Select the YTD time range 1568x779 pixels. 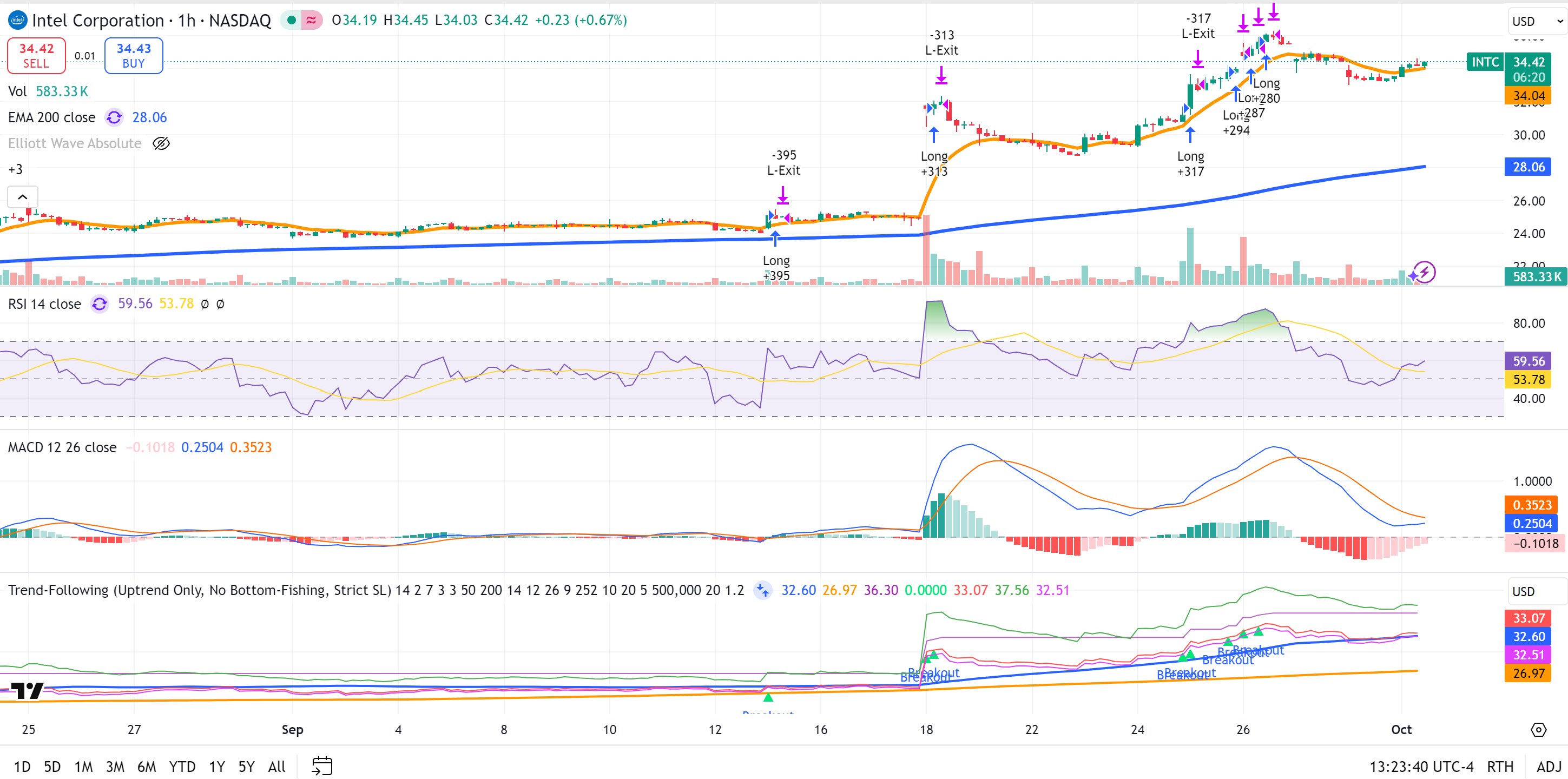[182, 766]
